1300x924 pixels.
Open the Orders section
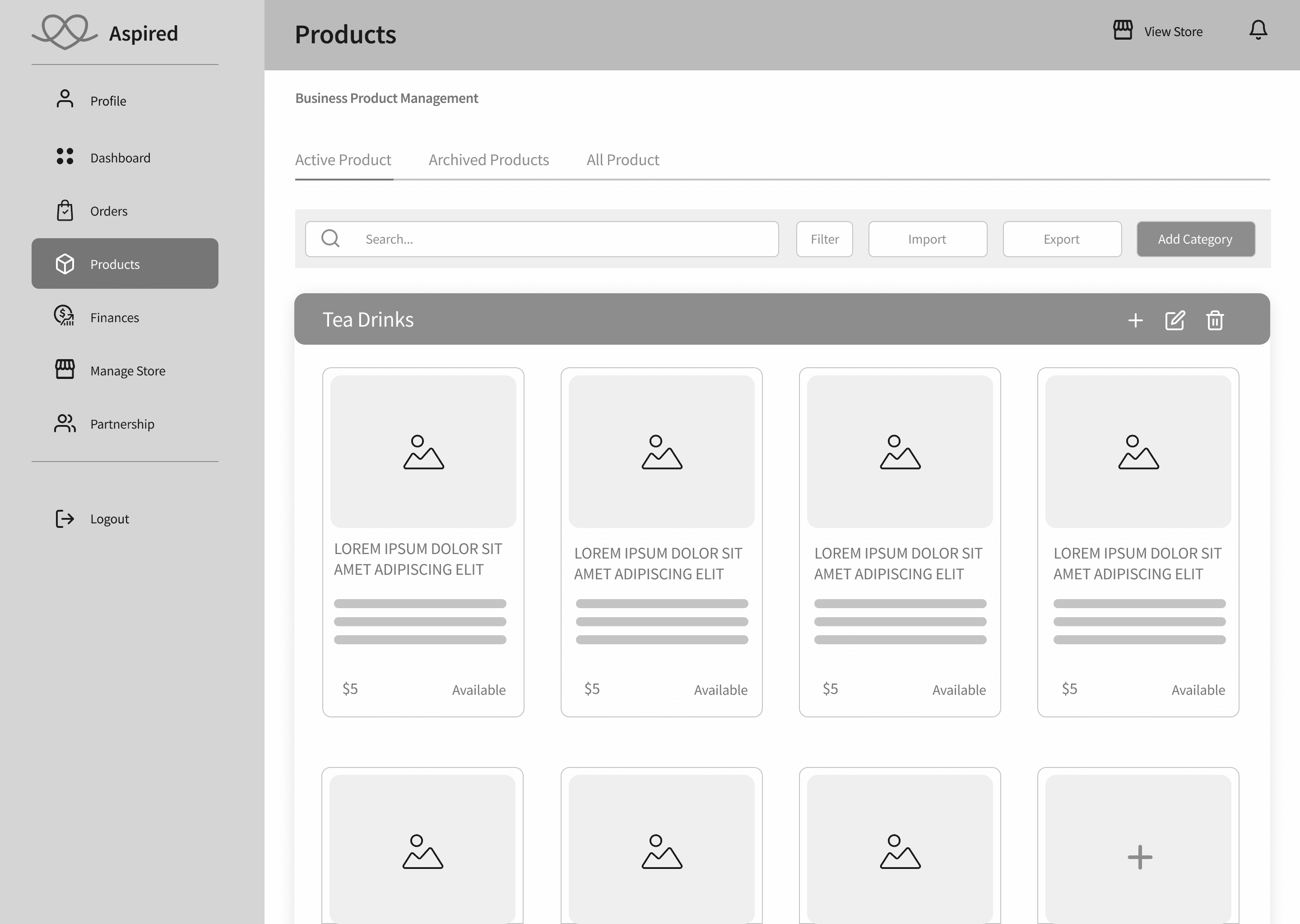pos(108,211)
